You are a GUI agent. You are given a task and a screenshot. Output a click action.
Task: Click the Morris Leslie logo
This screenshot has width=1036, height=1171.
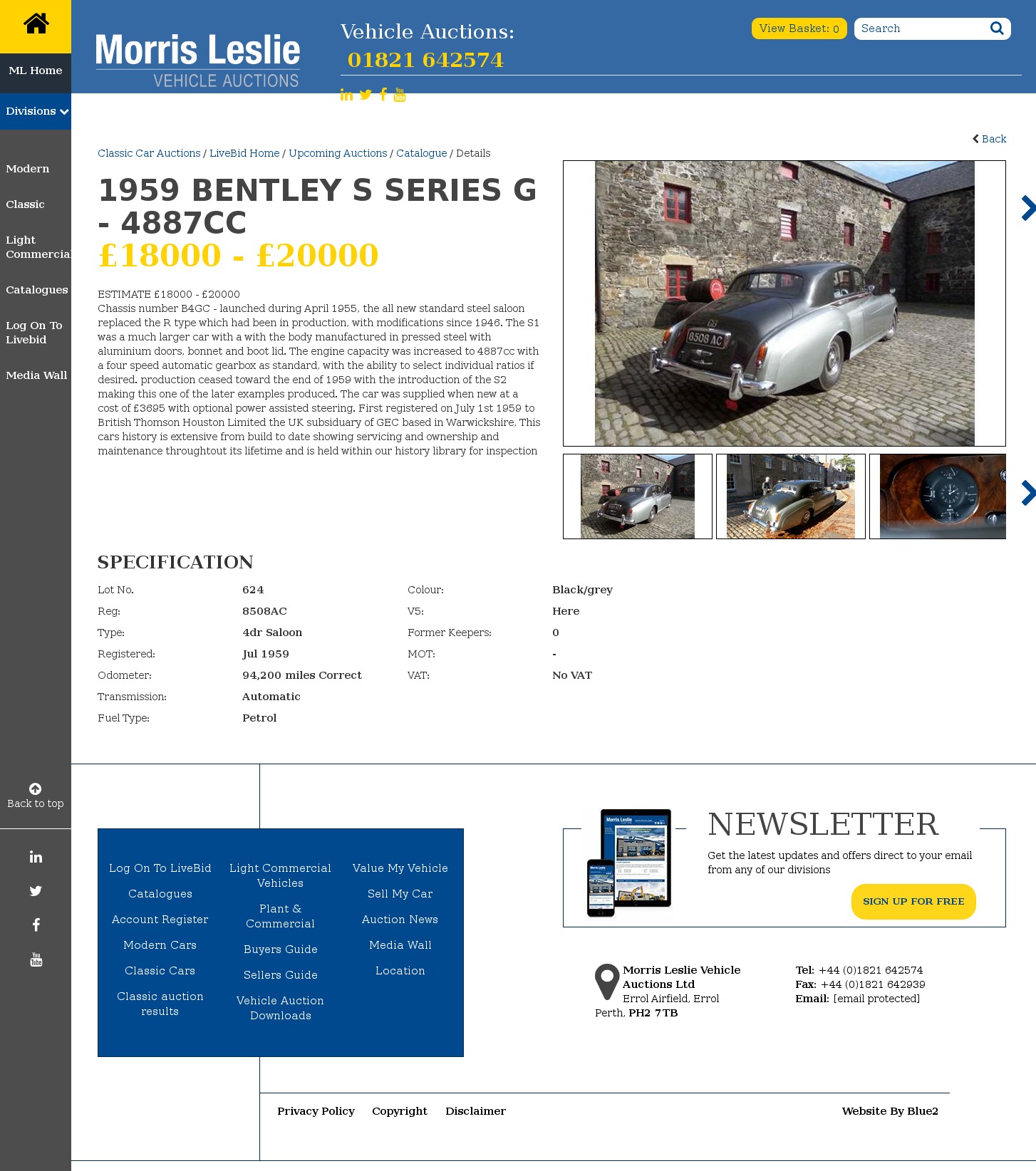pos(198,61)
